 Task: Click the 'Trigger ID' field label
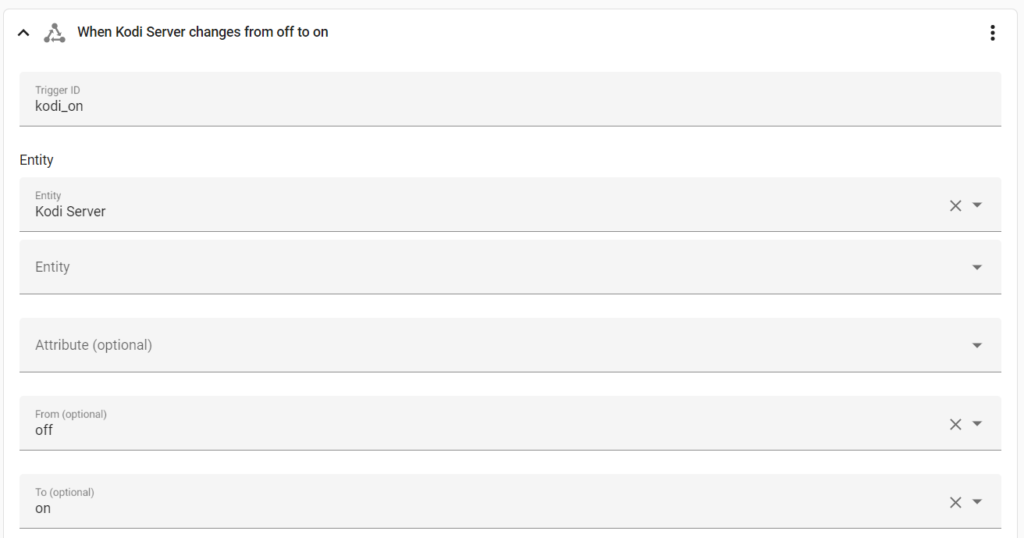click(x=57, y=90)
